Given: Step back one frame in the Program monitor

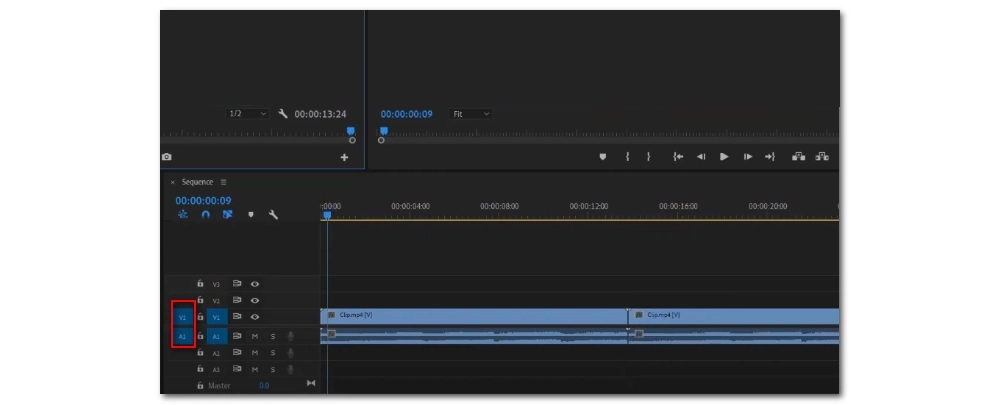Looking at the screenshot, I should click(701, 156).
